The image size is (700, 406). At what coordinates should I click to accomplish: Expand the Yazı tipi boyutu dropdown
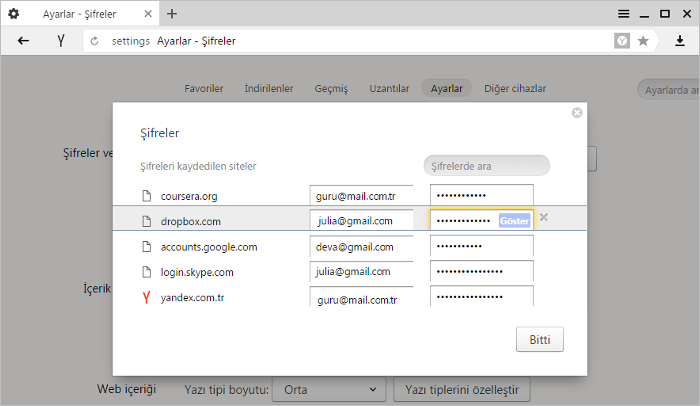point(329,389)
